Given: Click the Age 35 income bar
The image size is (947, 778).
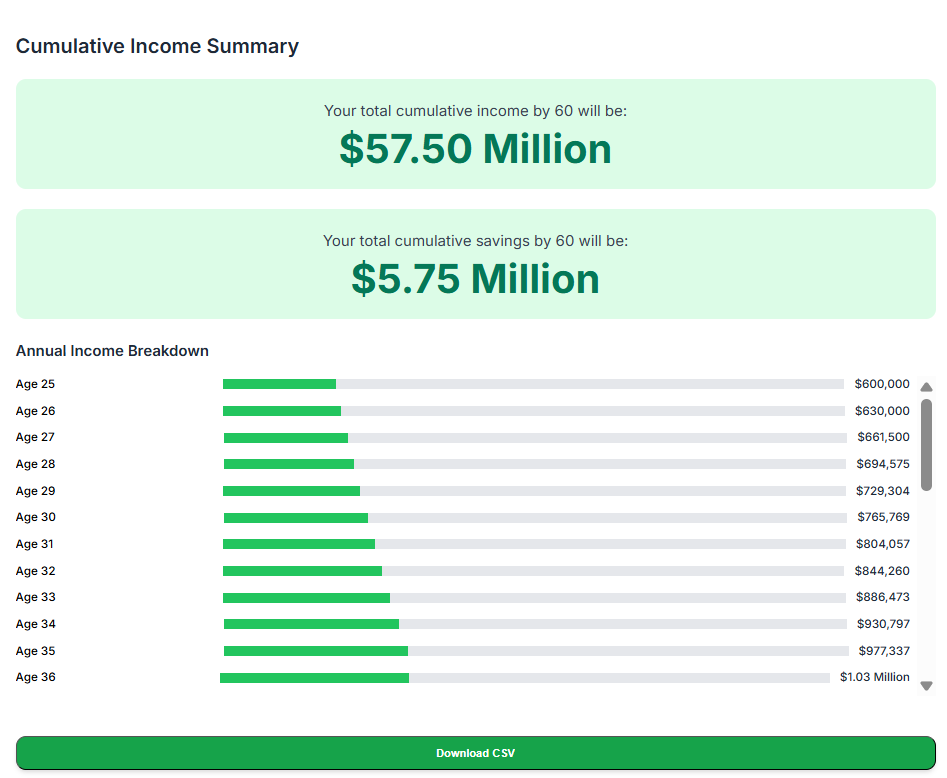Looking at the screenshot, I should coord(315,650).
